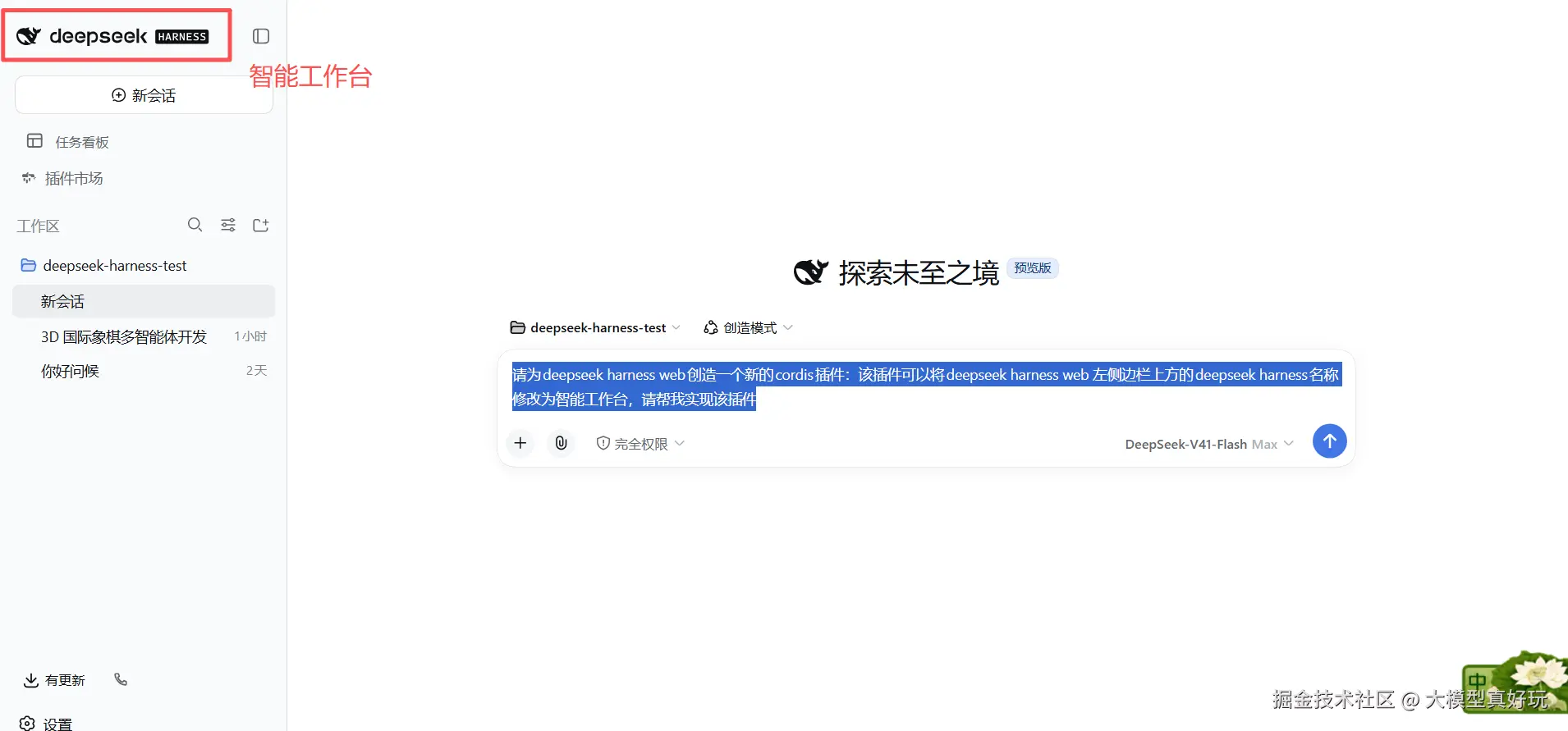Open the 完全权限 permissions dropdown
Screen dimensions: 1568x731
coord(640,443)
